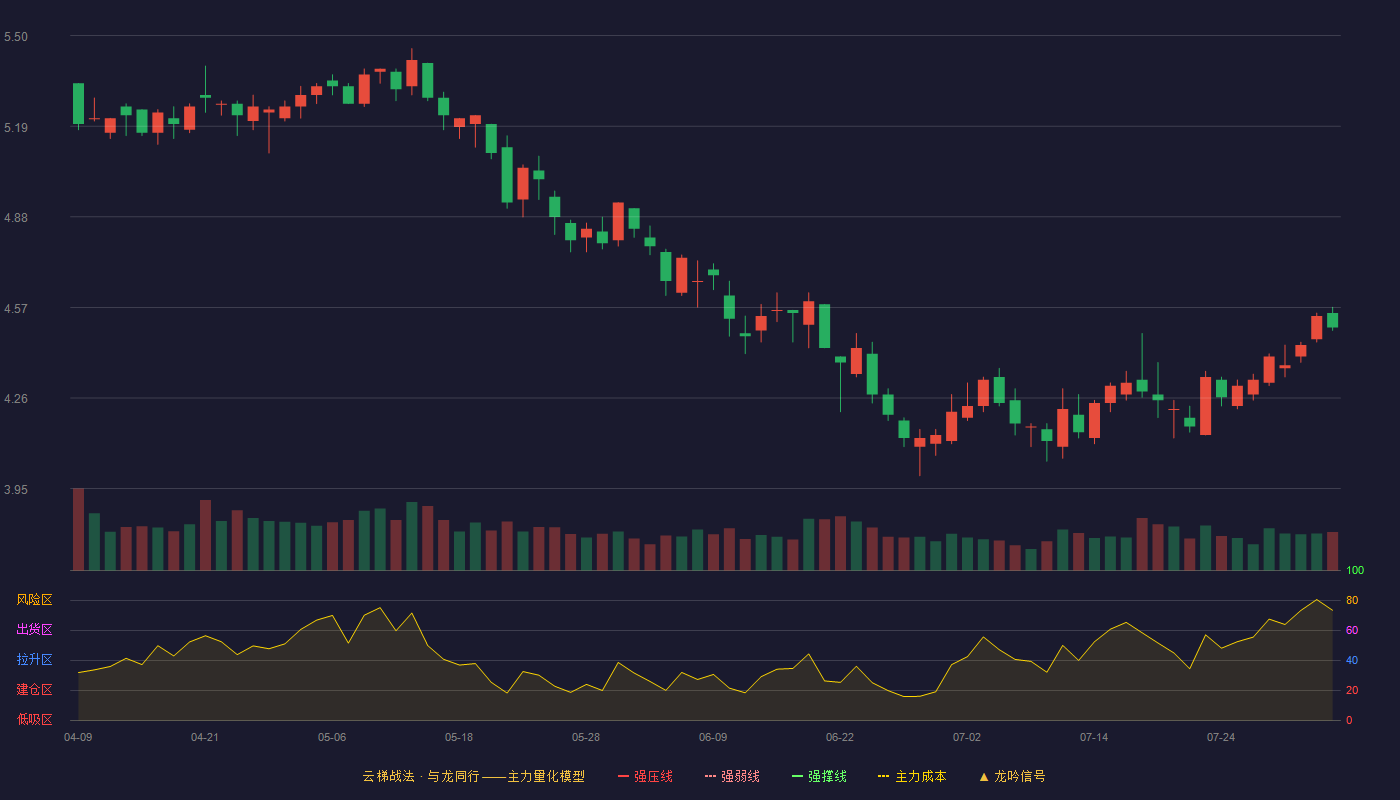Click the first candlestick on 04-09
Image resolution: width=1400 pixels, height=800 pixels.
click(78, 104)
